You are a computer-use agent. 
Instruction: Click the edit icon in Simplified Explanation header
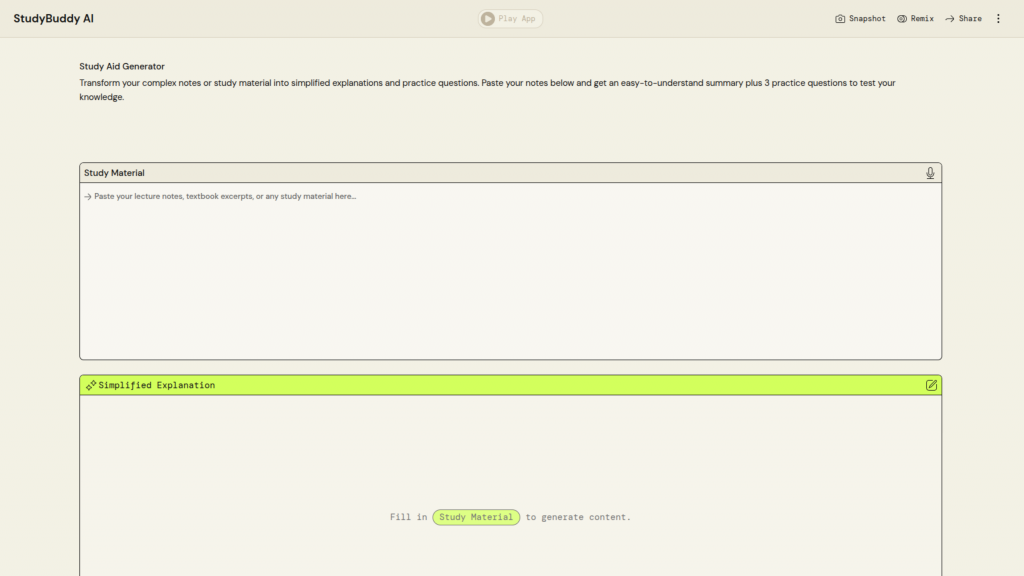pos(931,385)
